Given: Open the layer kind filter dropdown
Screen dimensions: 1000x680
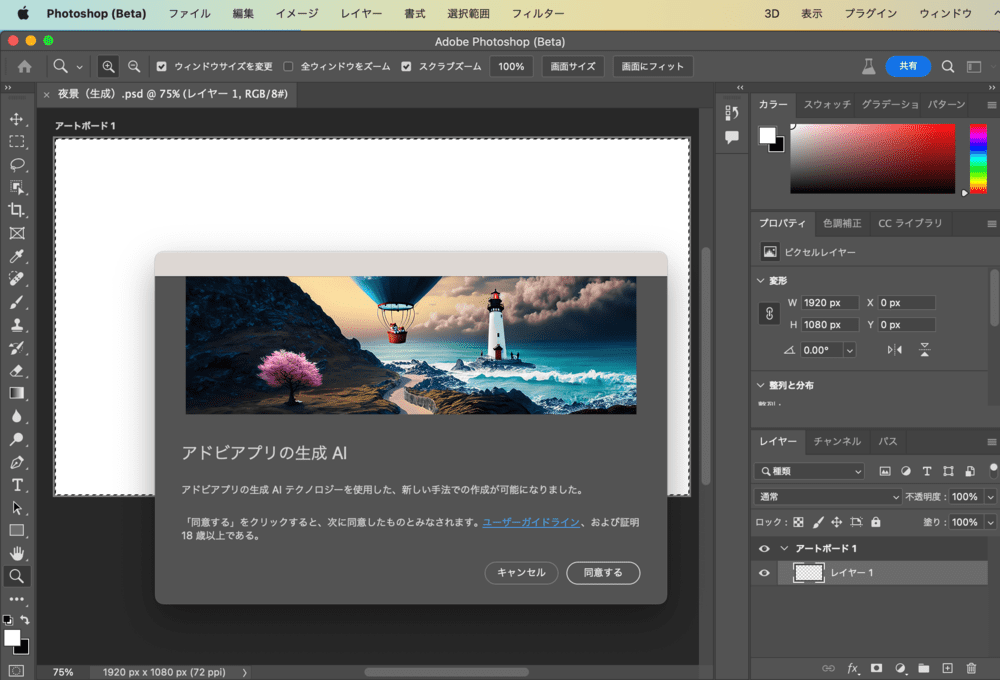Looking at the screenshot, I should [x=809, y=471].
